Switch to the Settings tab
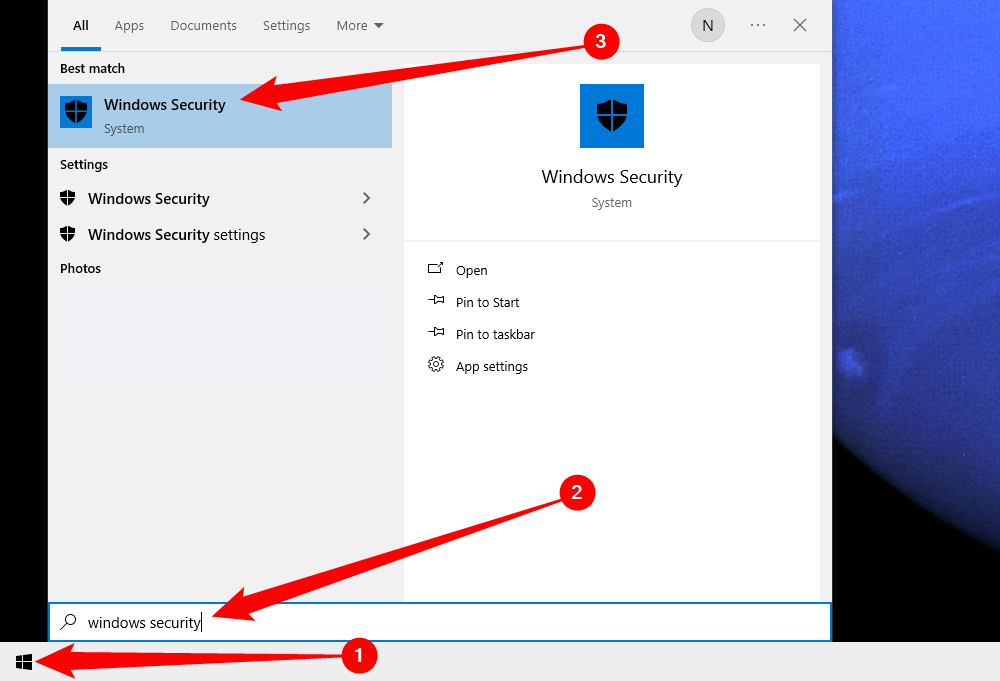This screenshot has width=1000, height=681. (286, 25)
